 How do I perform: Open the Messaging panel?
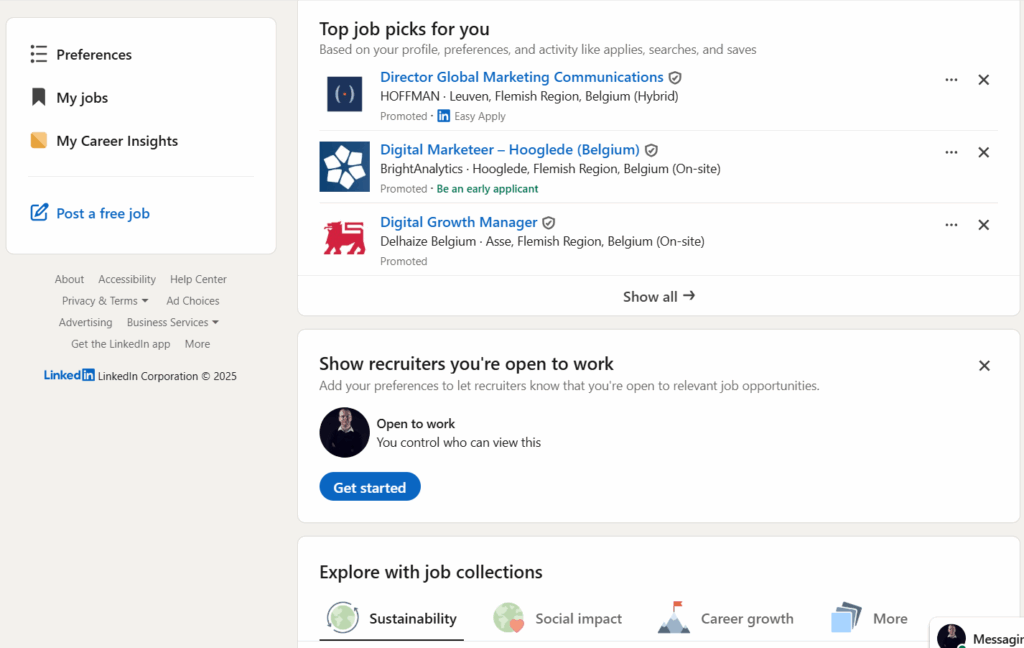[980, 634]
